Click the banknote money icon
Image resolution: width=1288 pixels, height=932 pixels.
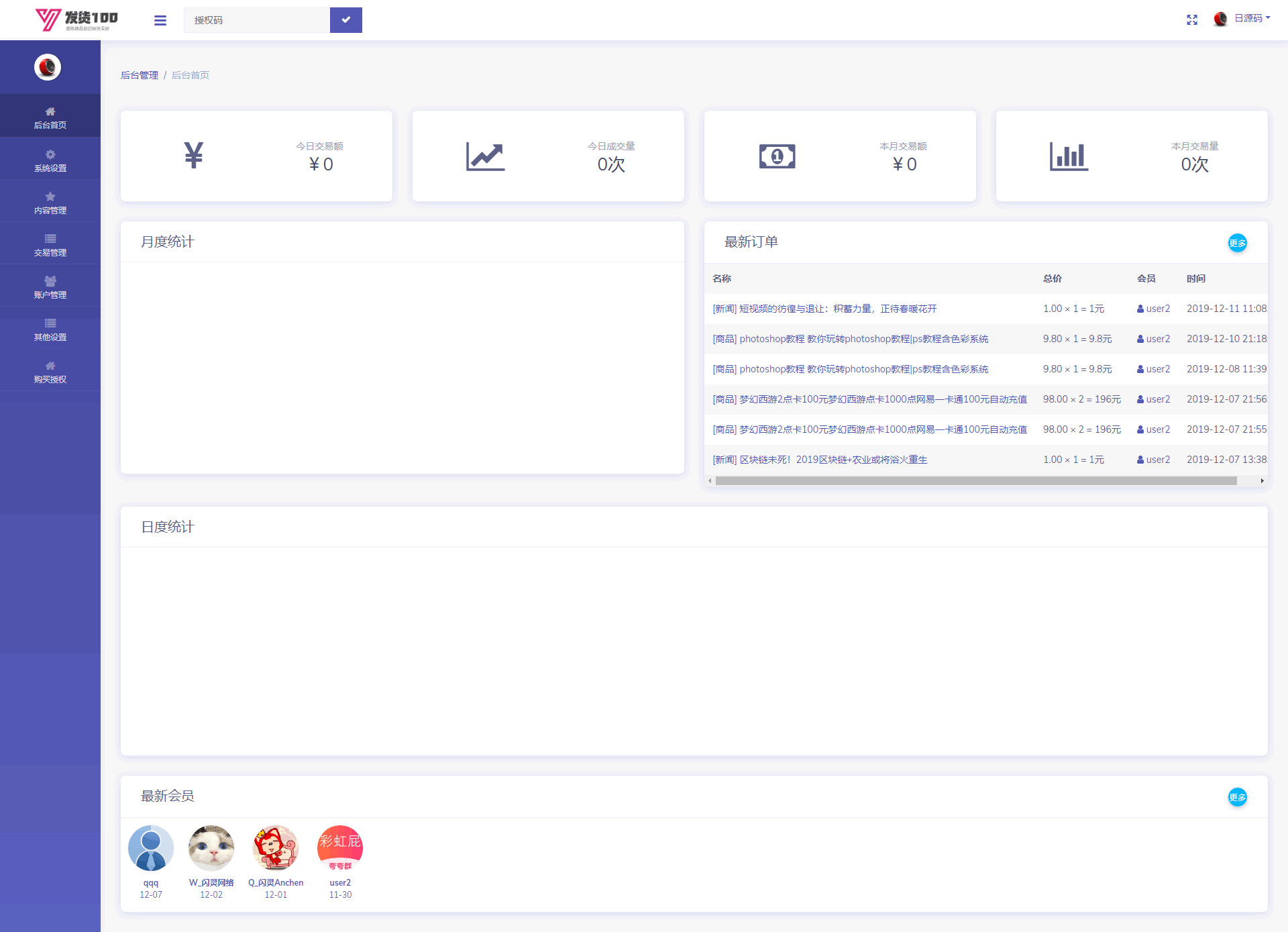pyautogui.click(x=777, y=156)
